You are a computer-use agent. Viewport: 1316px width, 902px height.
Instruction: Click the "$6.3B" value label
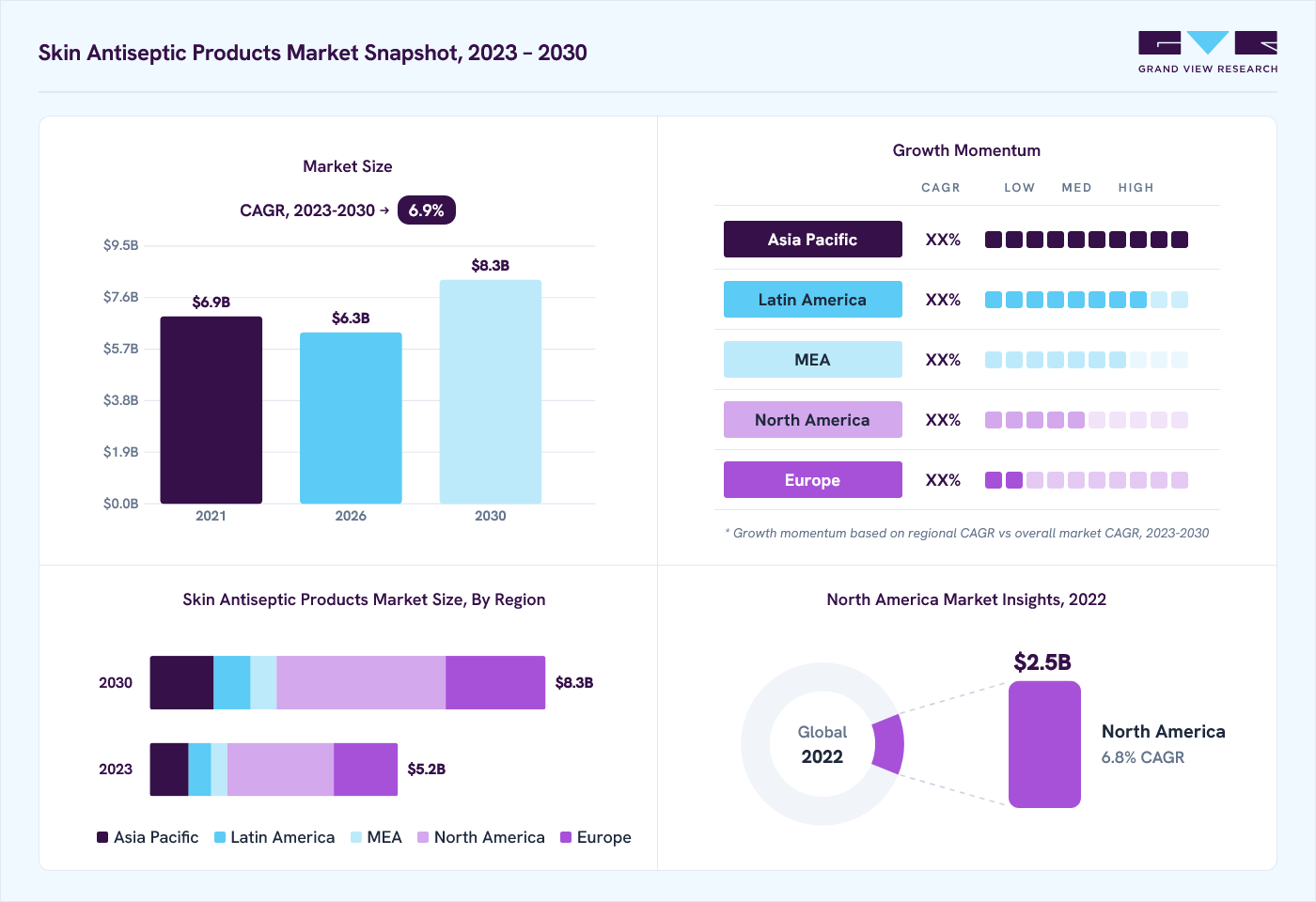pos(351,319)
